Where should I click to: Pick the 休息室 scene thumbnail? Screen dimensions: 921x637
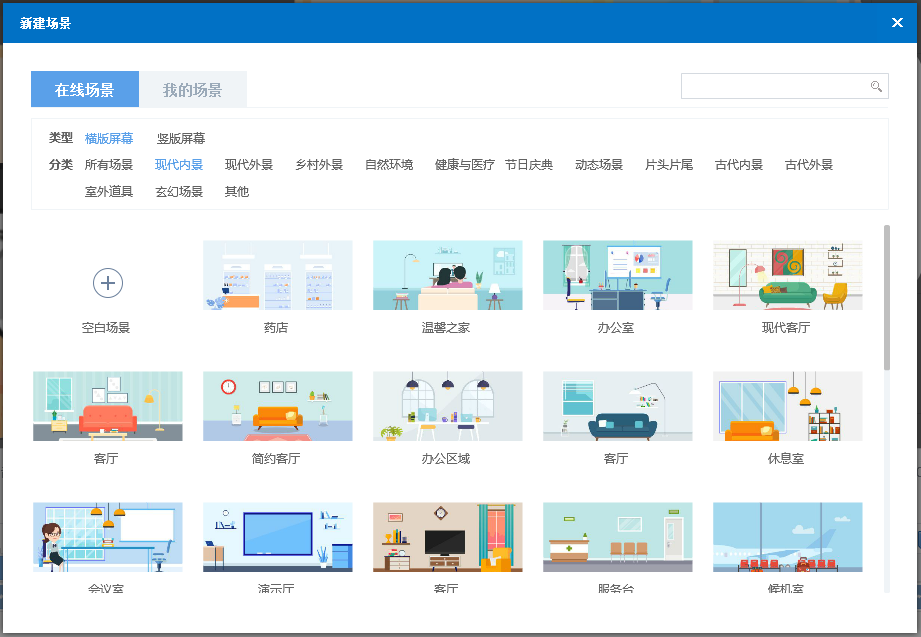coord(788,406)
